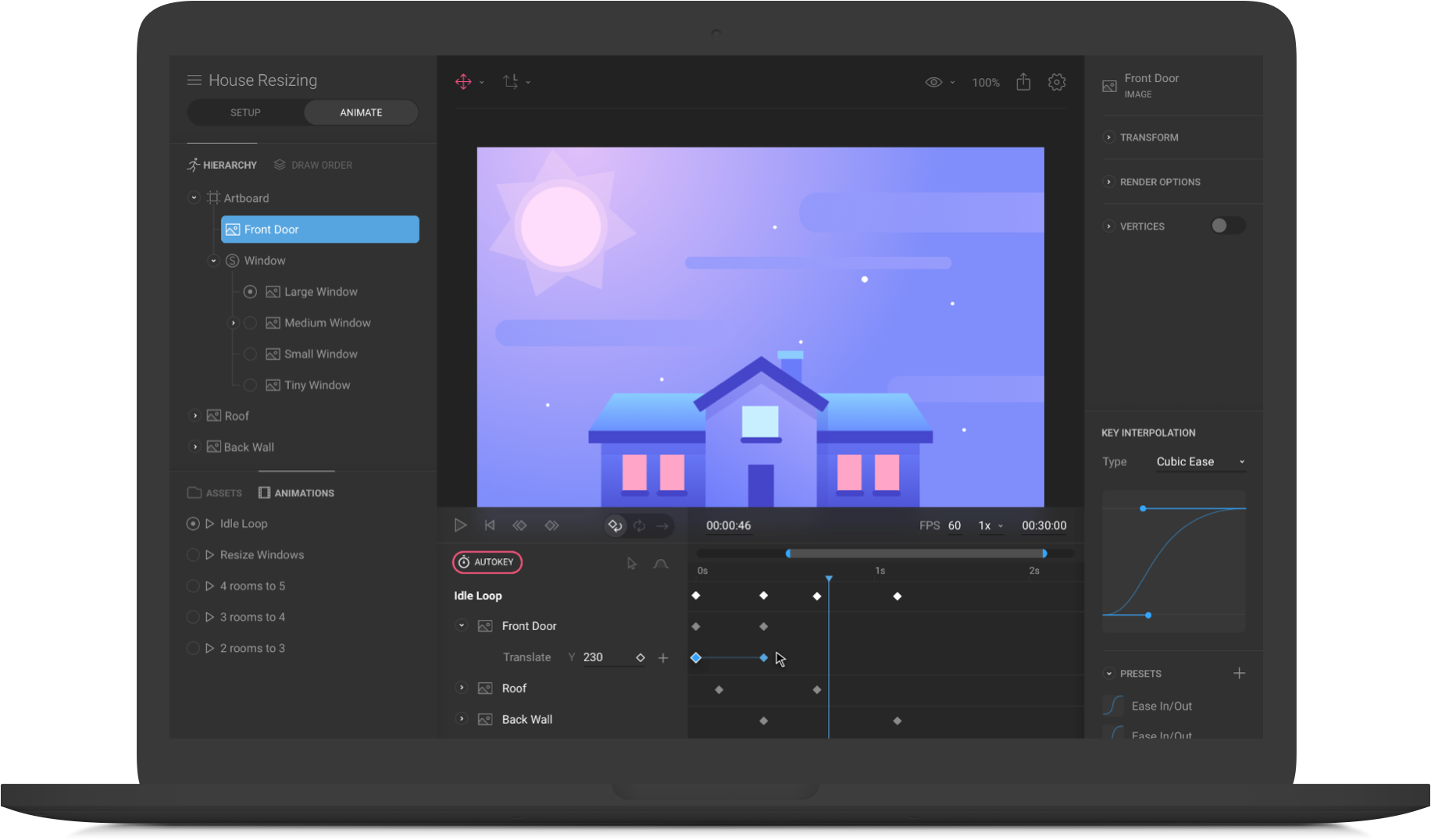Open the Assets tab
This screenshot has height=840, width=1431.
215,493
